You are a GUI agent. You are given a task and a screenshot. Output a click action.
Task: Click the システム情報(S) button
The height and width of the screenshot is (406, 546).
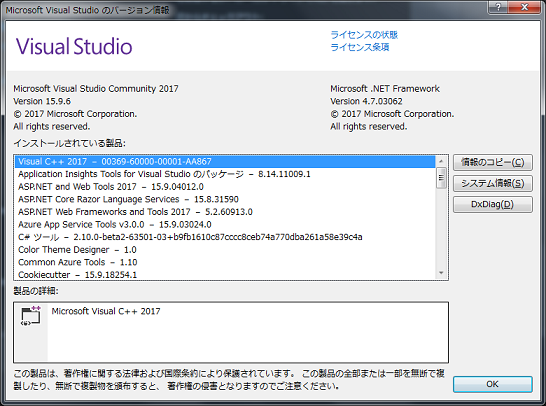click(492, 183)
